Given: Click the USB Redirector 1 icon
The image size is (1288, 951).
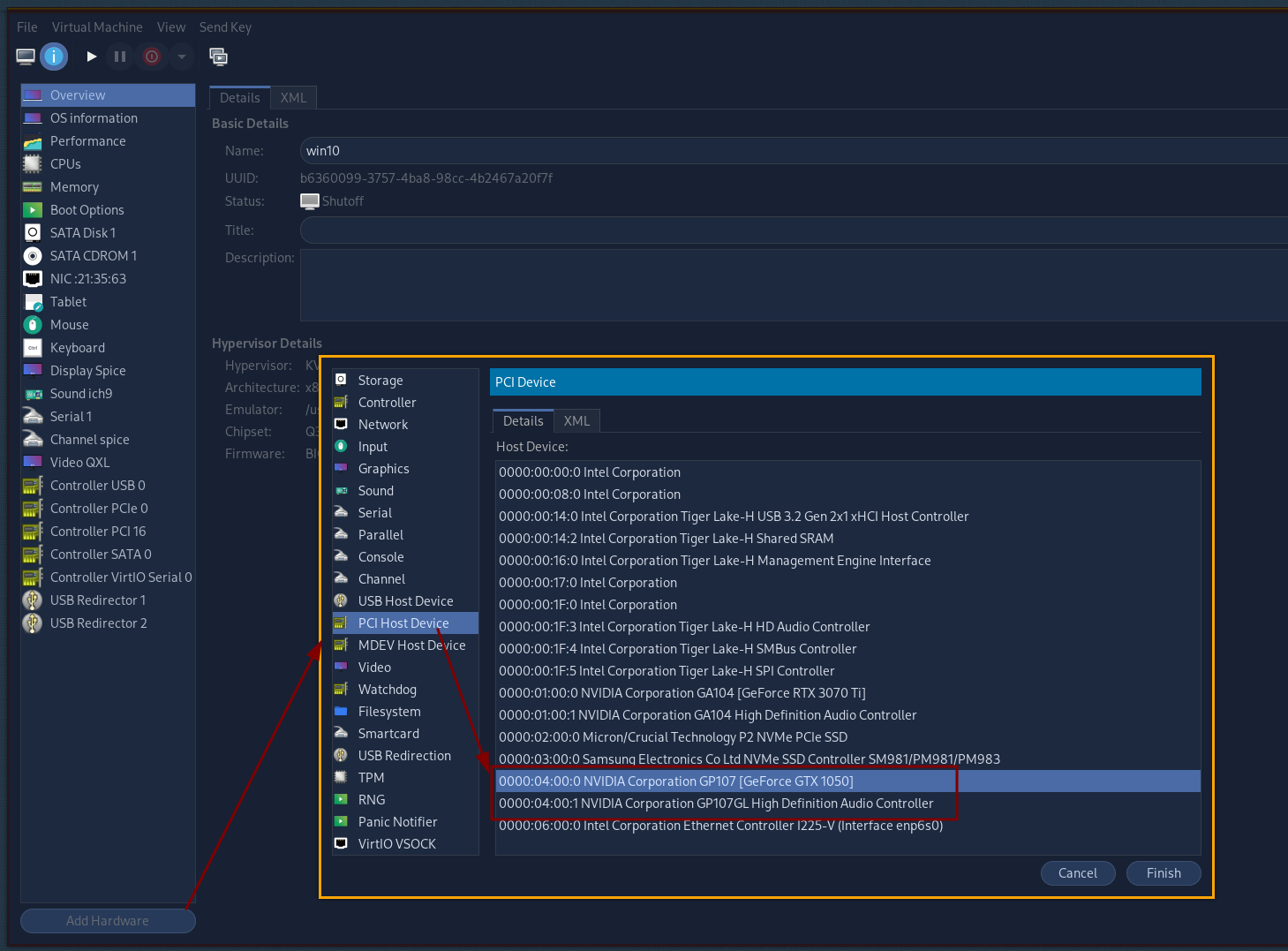Looking at the screenshot, I should tap(33, 600).
